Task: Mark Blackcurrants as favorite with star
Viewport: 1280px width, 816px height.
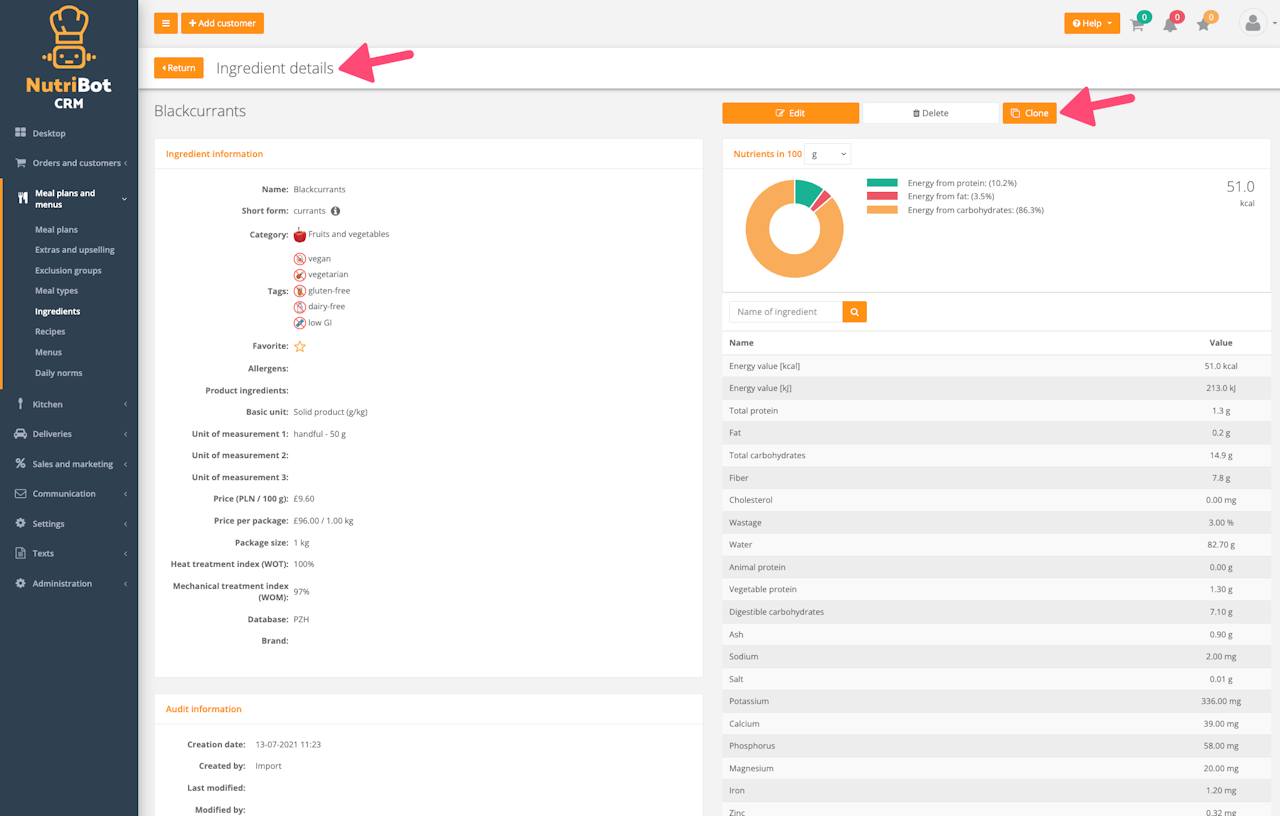Action: pos(299,346)
